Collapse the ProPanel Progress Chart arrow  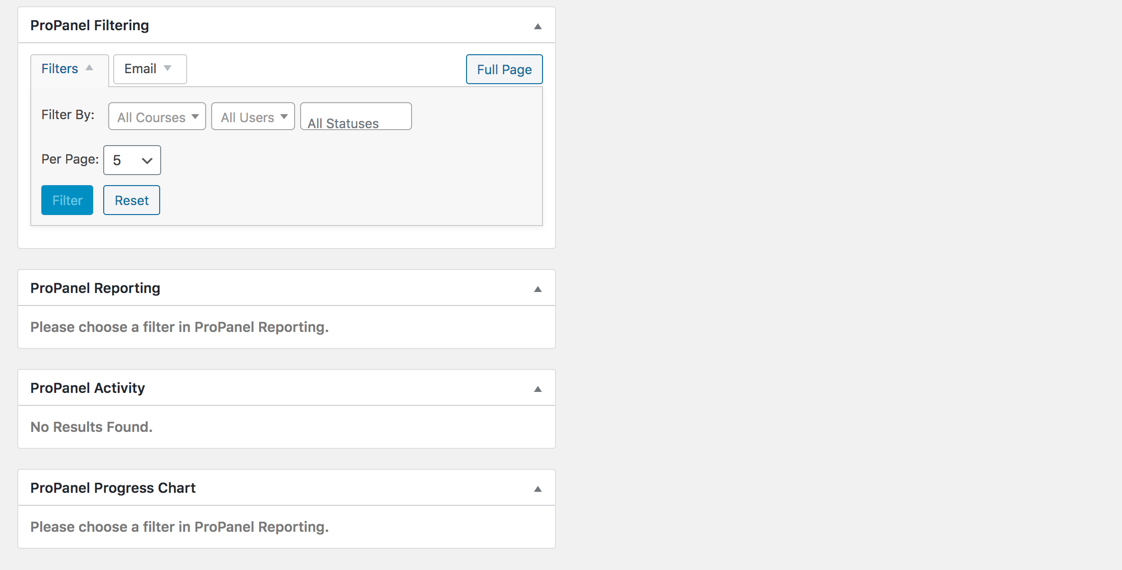(x=537, y=489)
